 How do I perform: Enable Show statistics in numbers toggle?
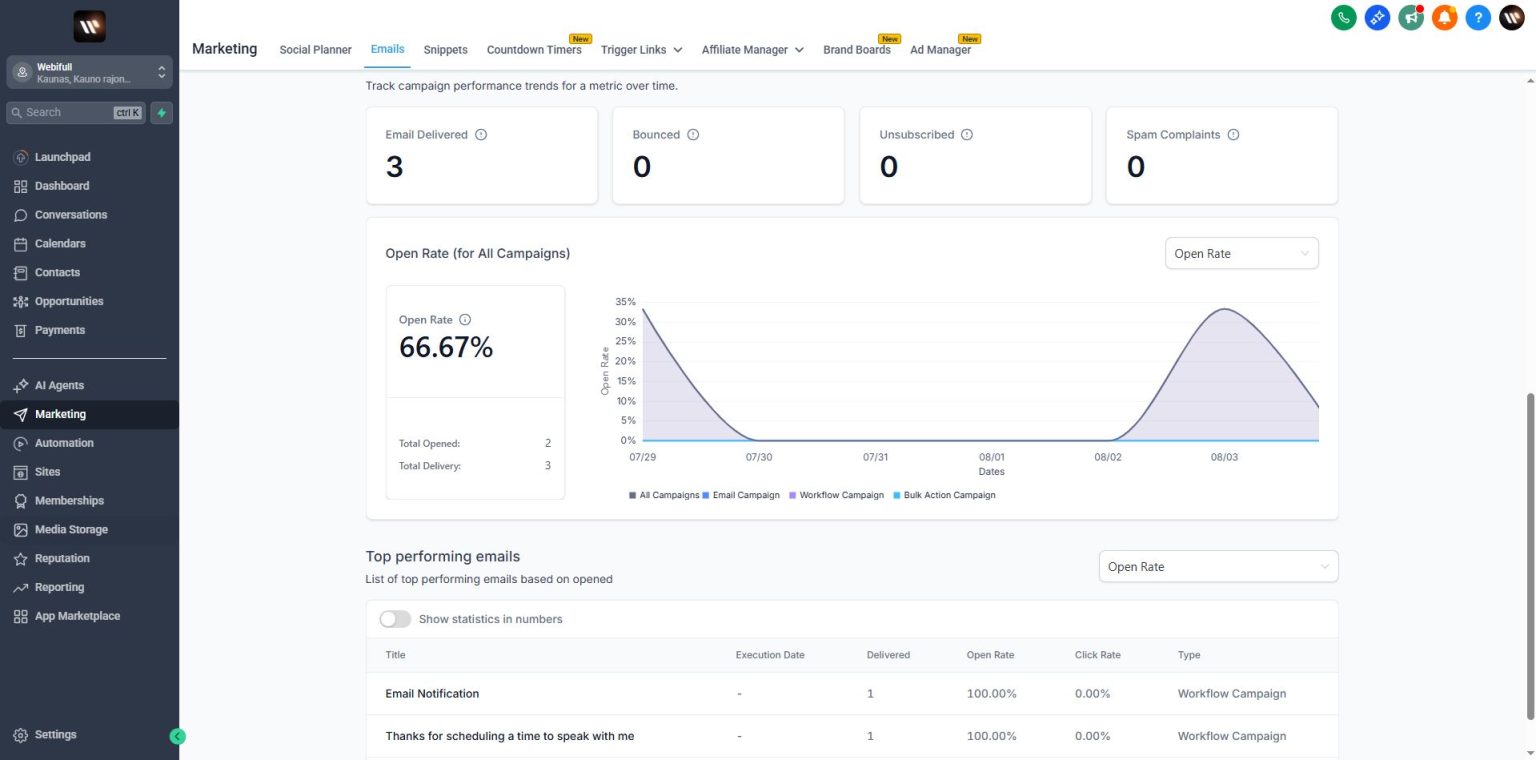[x=395, y=619]
